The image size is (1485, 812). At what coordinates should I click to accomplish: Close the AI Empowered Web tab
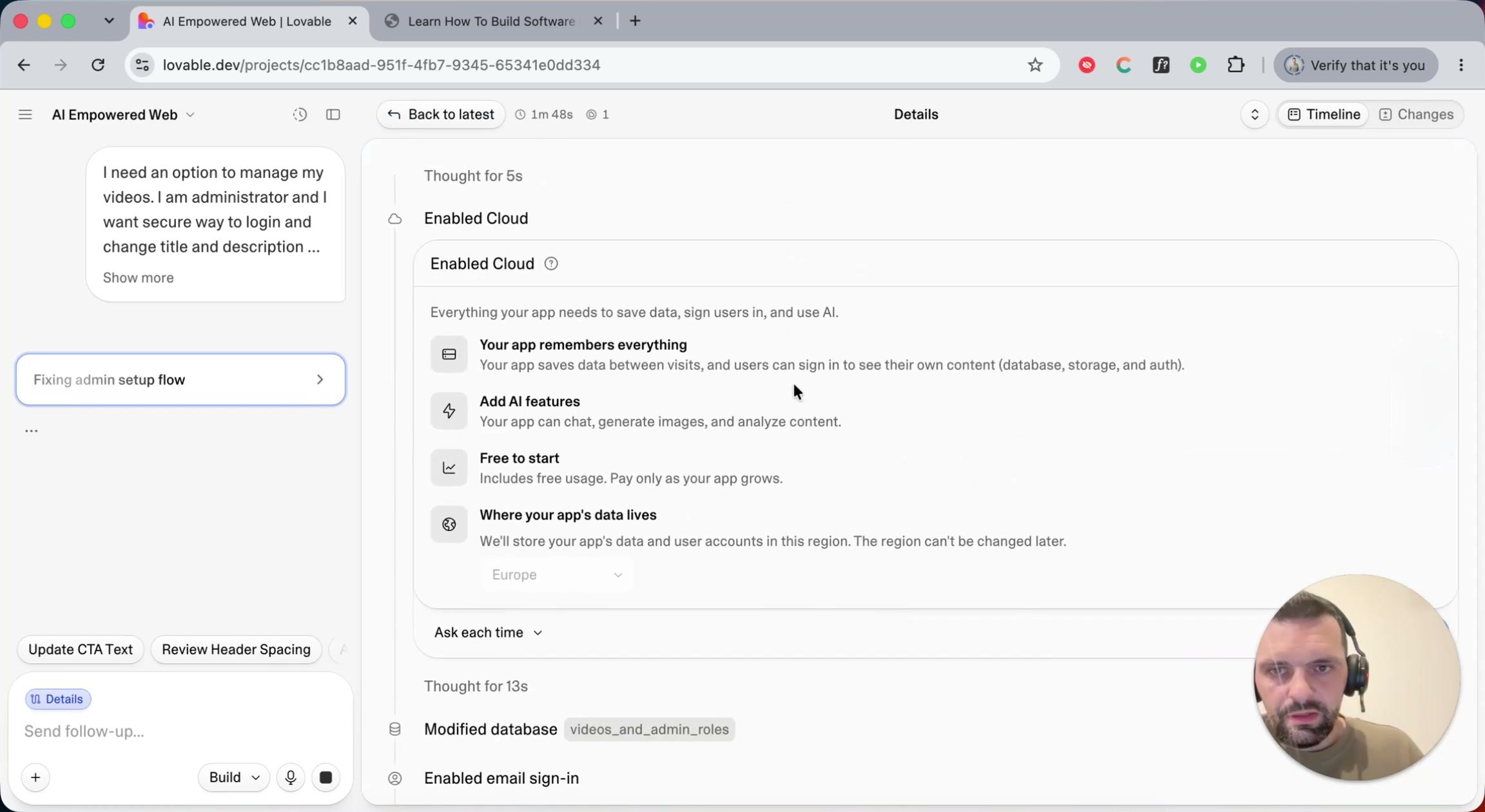(x=353, y=21)
